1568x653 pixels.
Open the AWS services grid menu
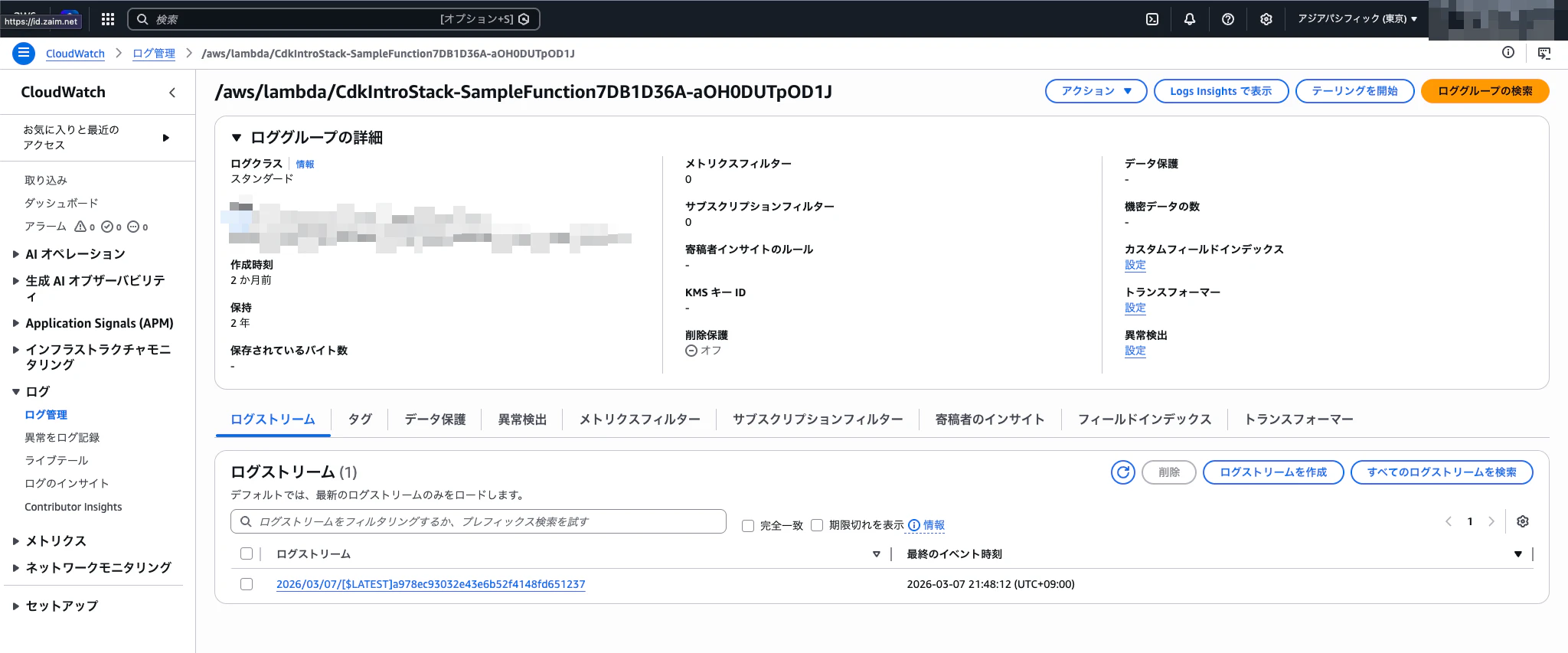click(108, 19)
